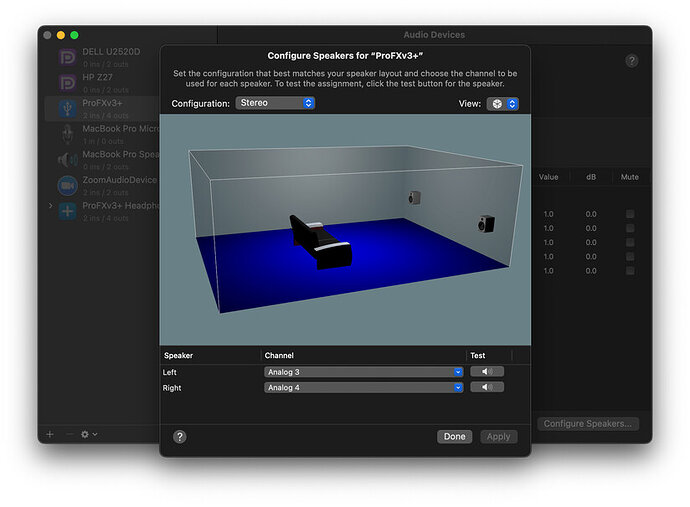
Task: Open the Configuration Stereo dropdown
Action: [x=275, y=103]
